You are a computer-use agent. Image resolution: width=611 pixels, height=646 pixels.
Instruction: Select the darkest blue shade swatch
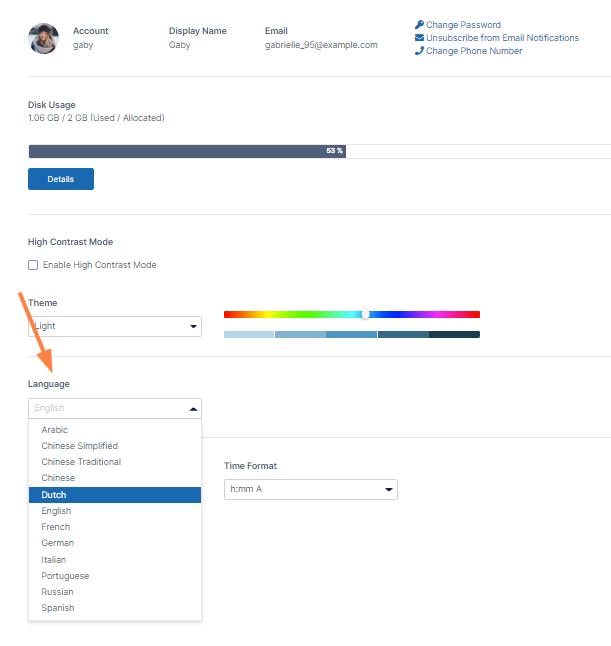tap(455, 335)
